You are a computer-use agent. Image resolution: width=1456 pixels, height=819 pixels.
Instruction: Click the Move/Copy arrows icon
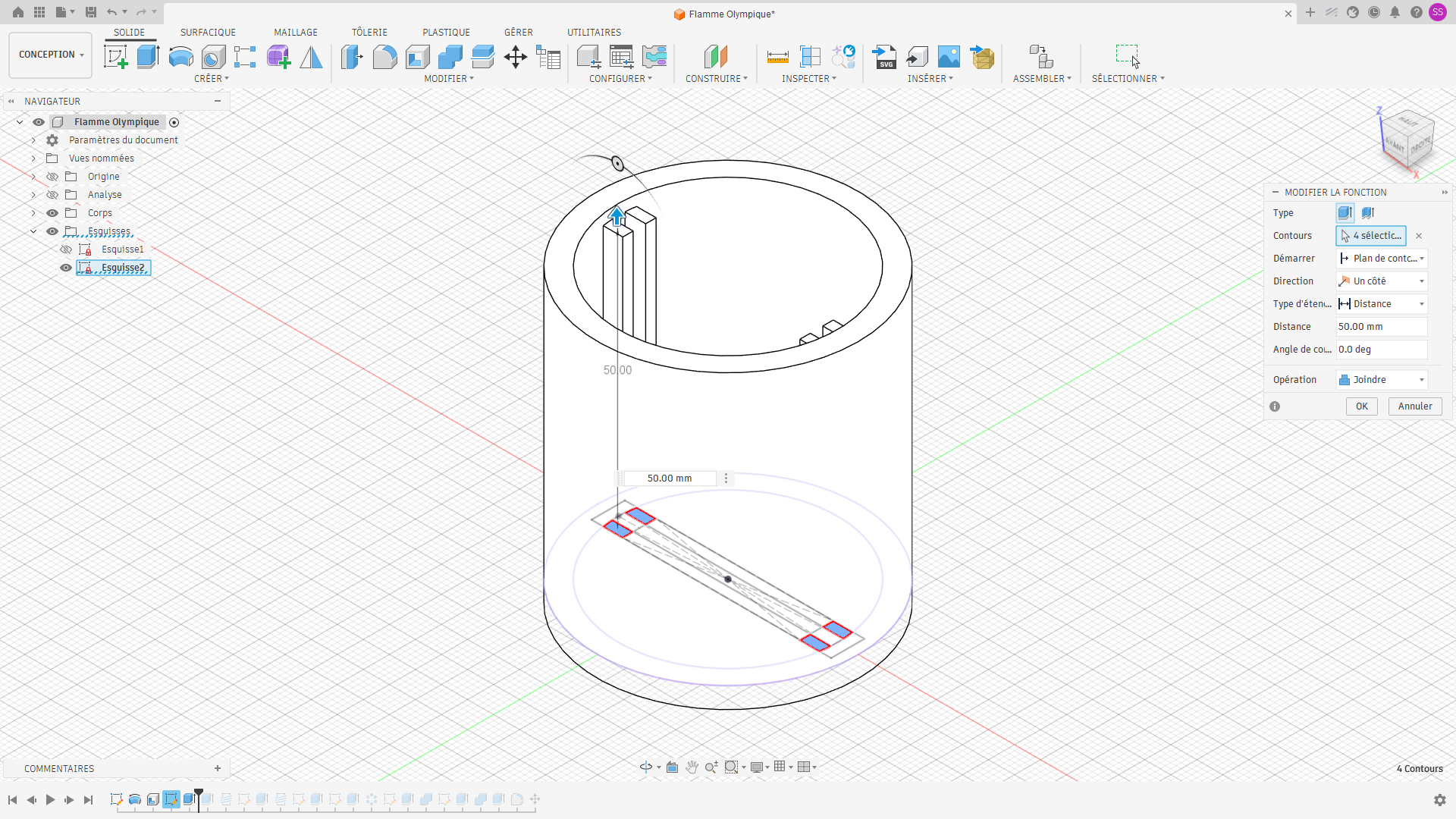[516, 57]
